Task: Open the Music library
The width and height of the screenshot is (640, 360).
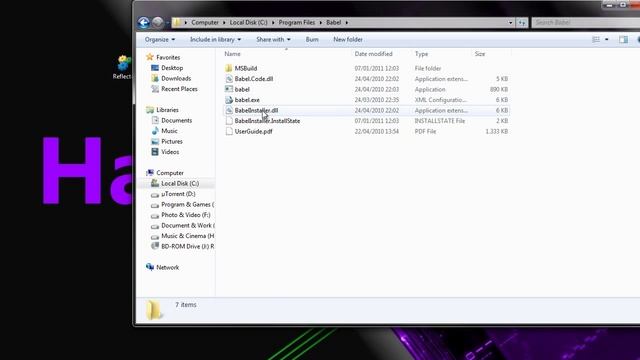Action: (169, 131)
